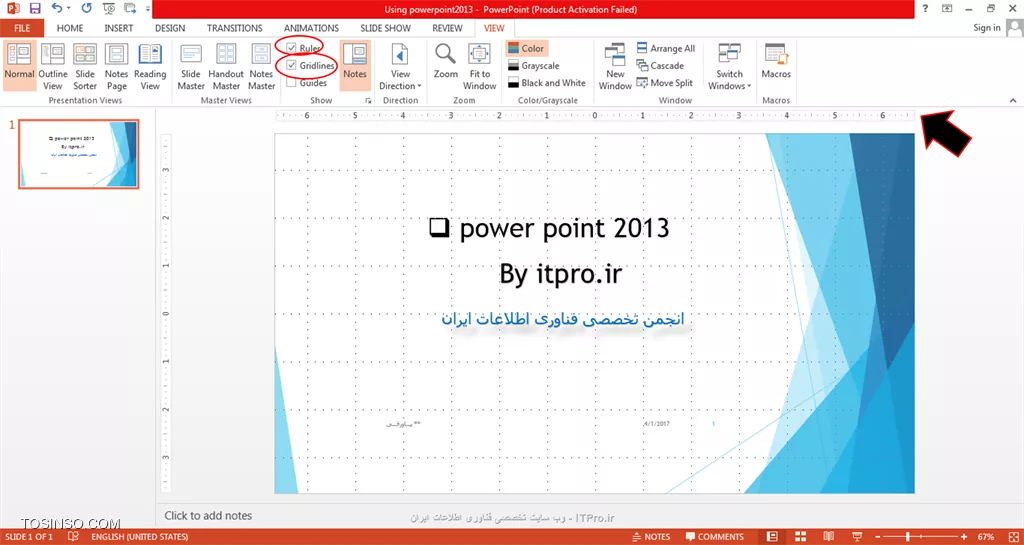Open Notes Page view

pyautogui.click(x=116, y=66)
